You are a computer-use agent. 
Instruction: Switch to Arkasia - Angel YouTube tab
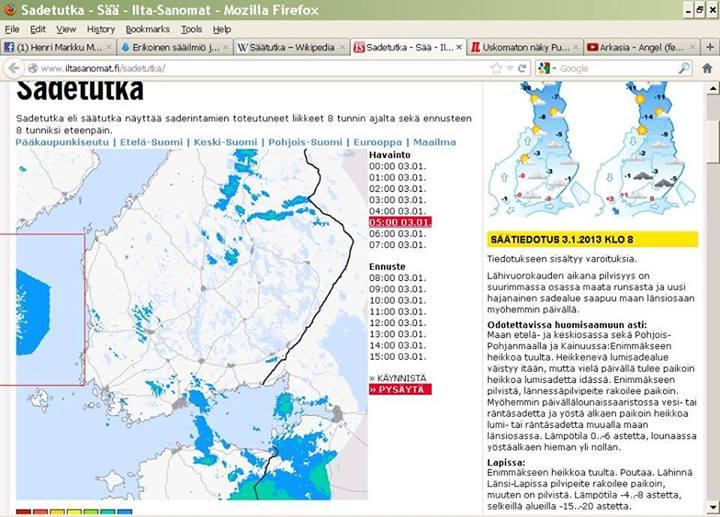tap(641, 47)
